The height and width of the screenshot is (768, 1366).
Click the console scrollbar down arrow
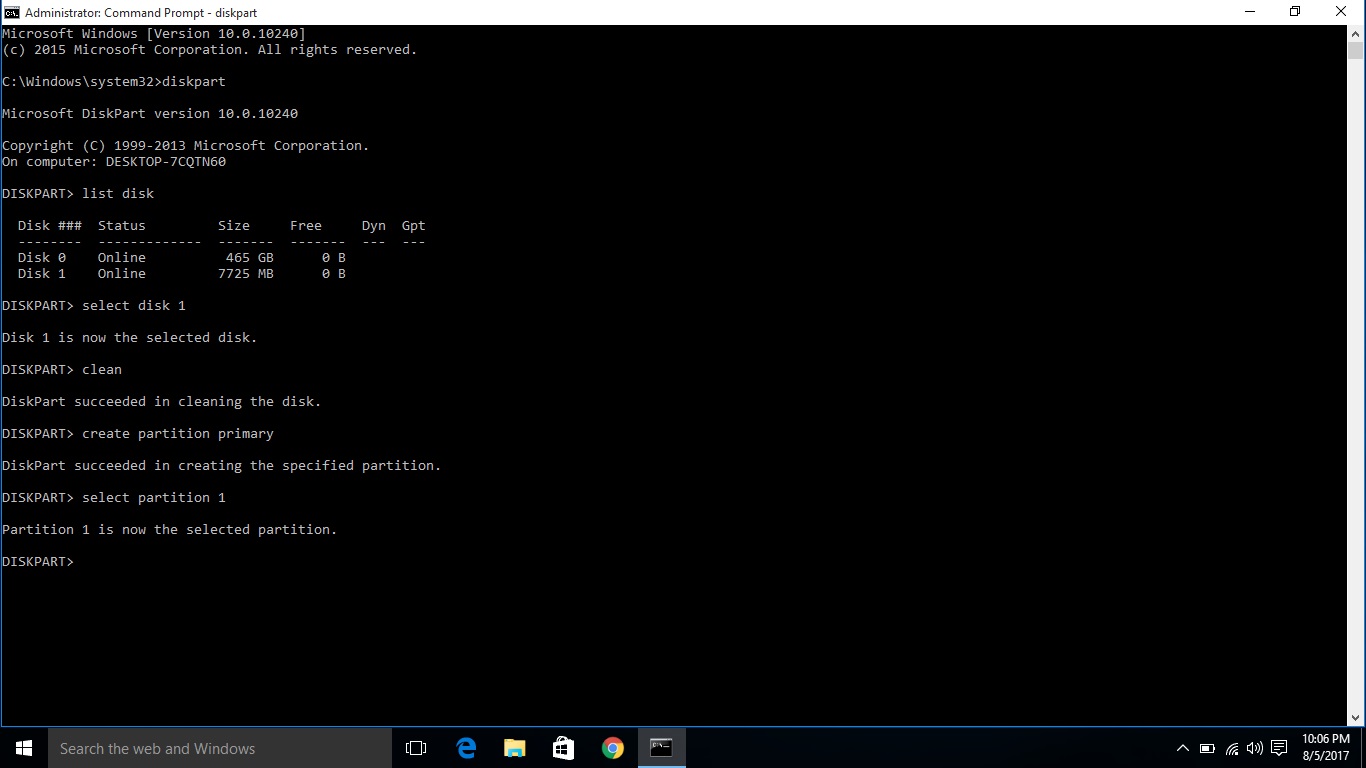[1356, 718]
